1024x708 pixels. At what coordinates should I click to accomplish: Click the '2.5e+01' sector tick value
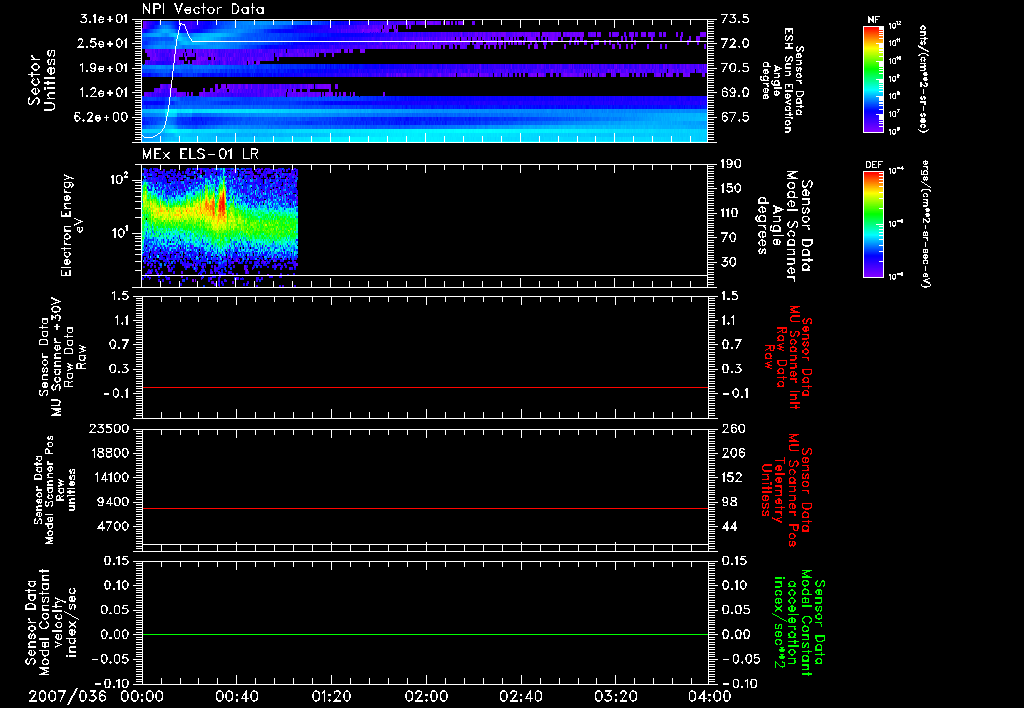click(104, 43)
